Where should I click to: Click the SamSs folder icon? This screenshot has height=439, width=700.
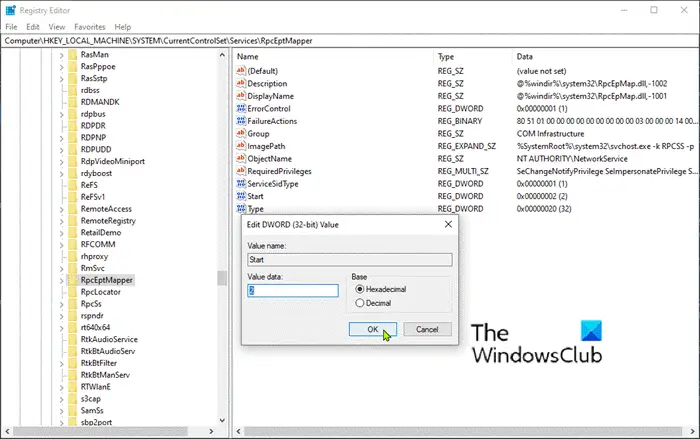[x=73, y=410]
